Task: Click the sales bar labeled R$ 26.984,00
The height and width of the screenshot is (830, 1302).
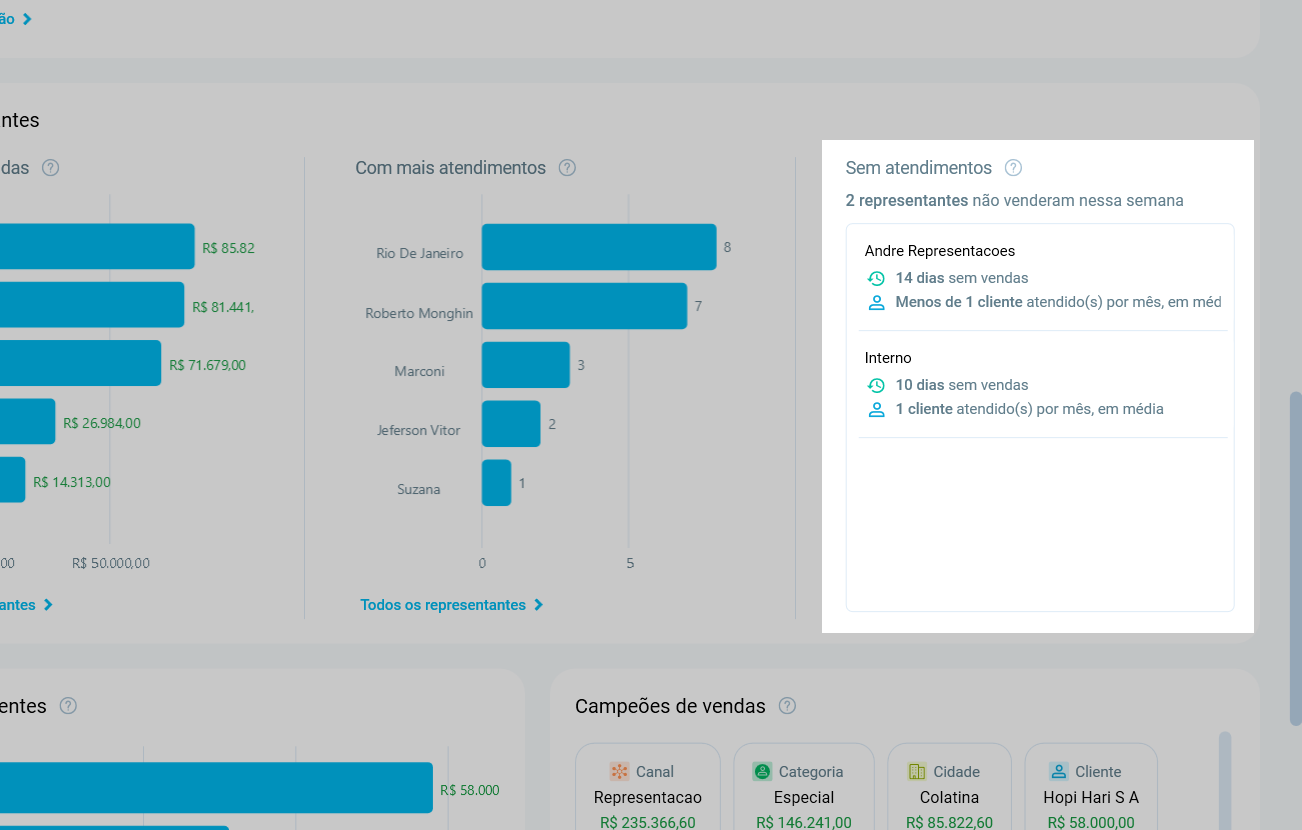Action: click(x=27, y=422)
